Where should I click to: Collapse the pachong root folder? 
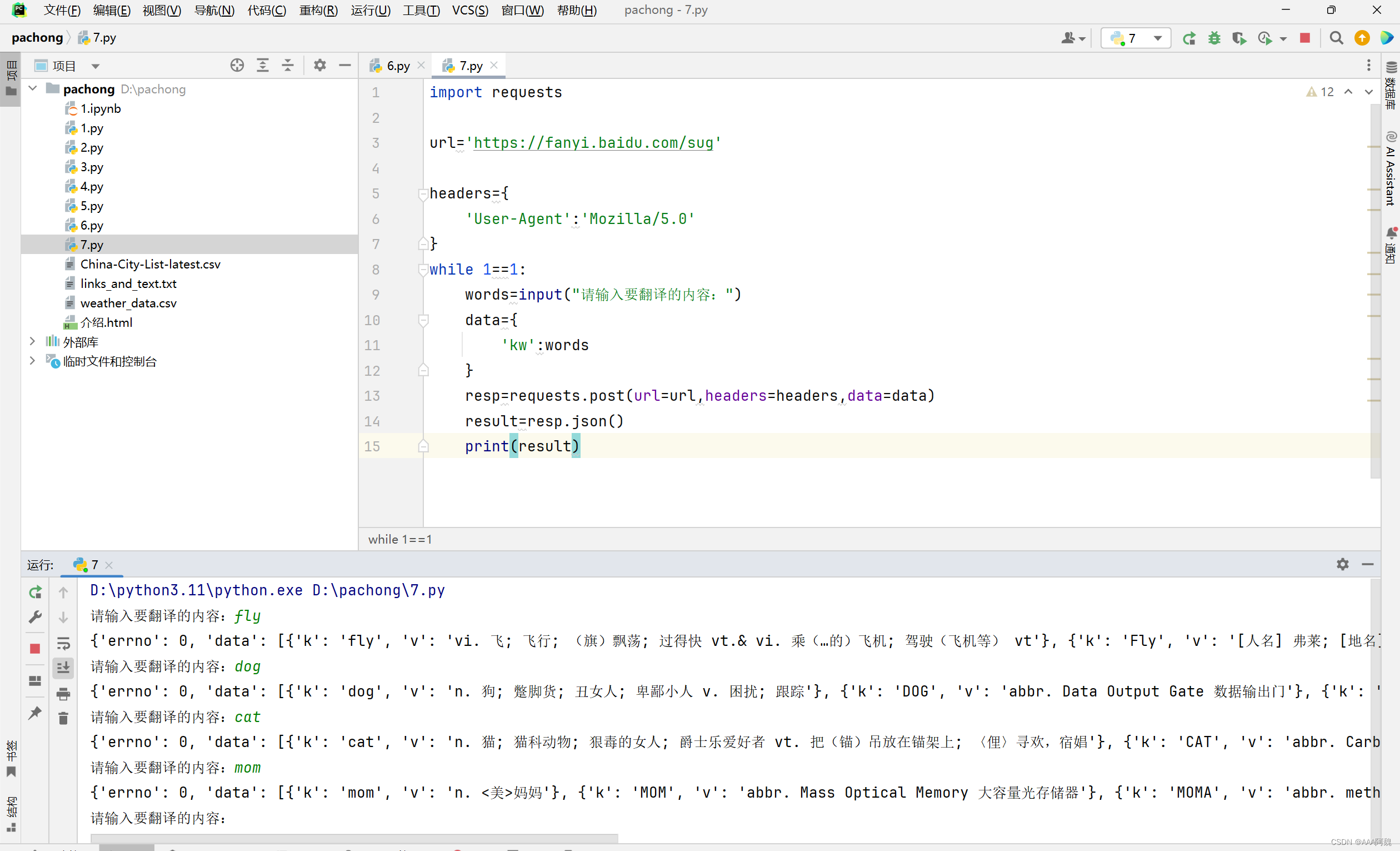[32, 89]
